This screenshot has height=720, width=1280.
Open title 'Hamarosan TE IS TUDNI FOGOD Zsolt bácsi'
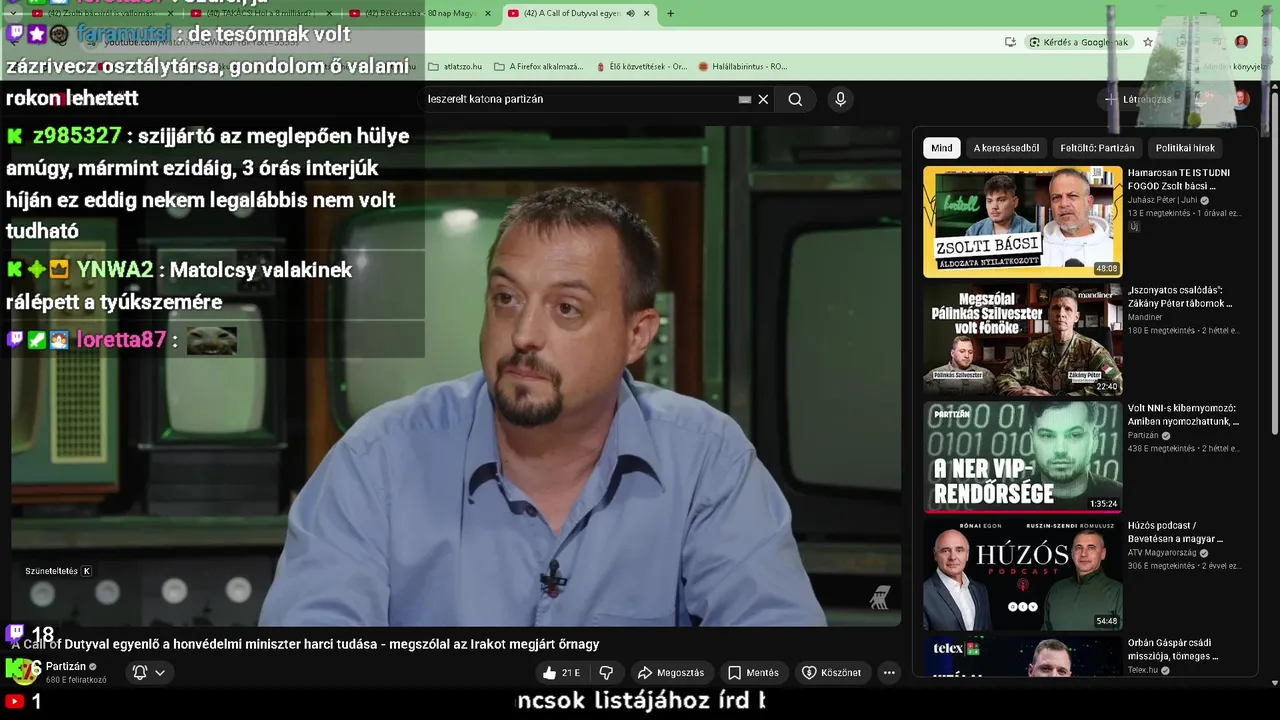(1179, 179)
